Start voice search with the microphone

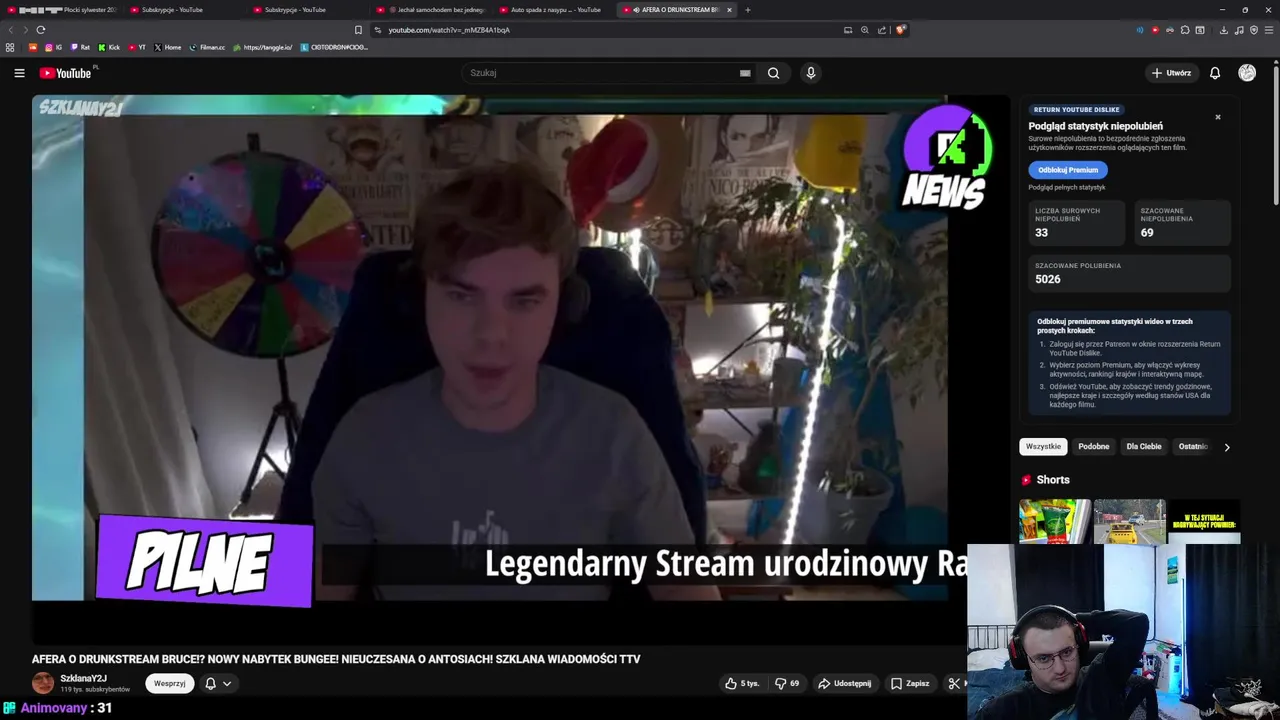[x=811, y=73]
